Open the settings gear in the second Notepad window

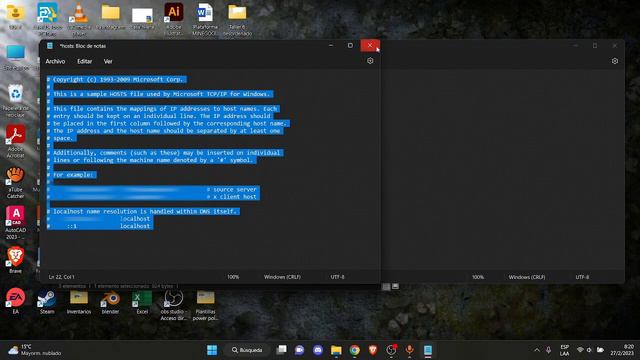[615, 61]
